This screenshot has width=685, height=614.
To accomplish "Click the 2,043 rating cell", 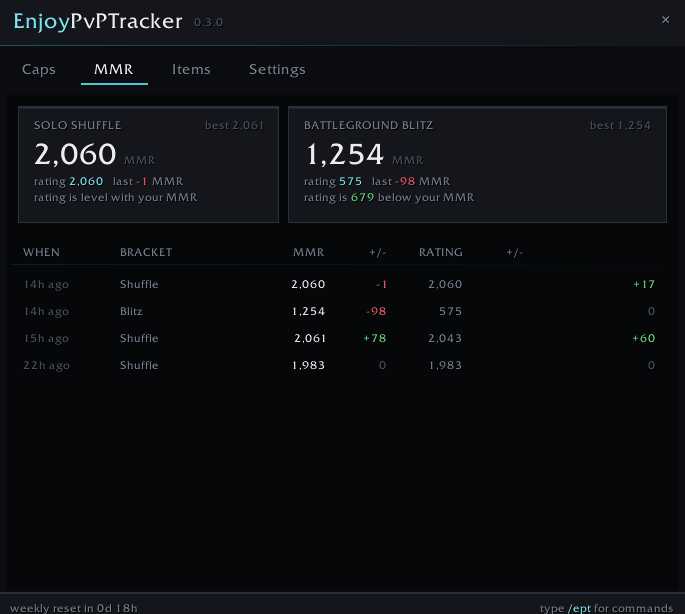I will [x=445, y=339].
